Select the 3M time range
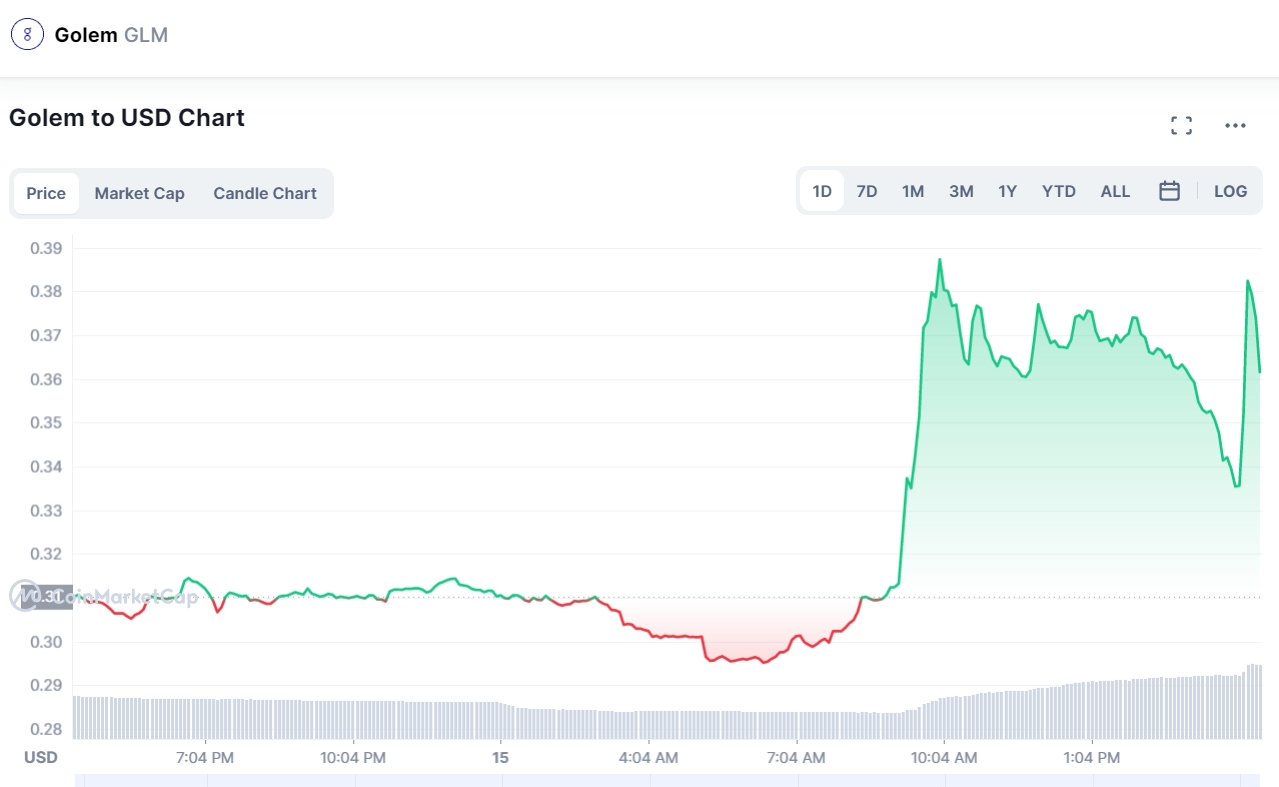 coord(961,191)
